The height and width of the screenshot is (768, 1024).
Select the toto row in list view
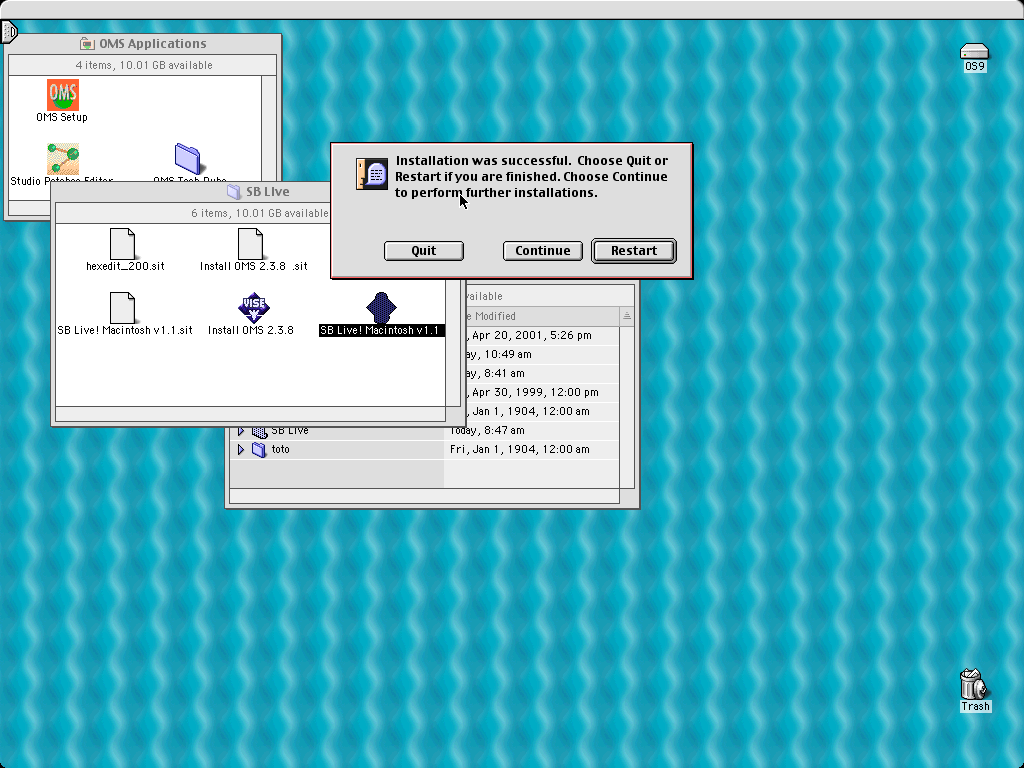pos(424,449)
